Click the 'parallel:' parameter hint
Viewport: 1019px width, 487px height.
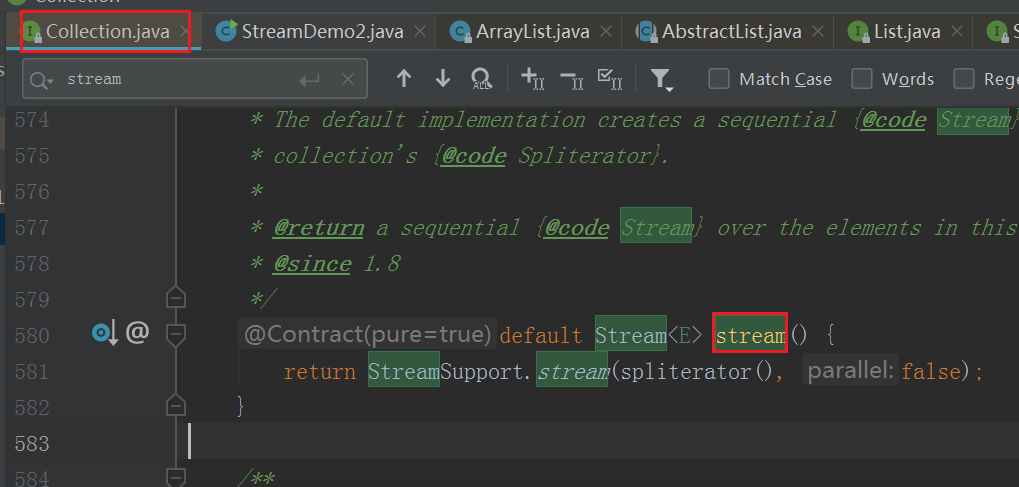[x=850, y=371]
